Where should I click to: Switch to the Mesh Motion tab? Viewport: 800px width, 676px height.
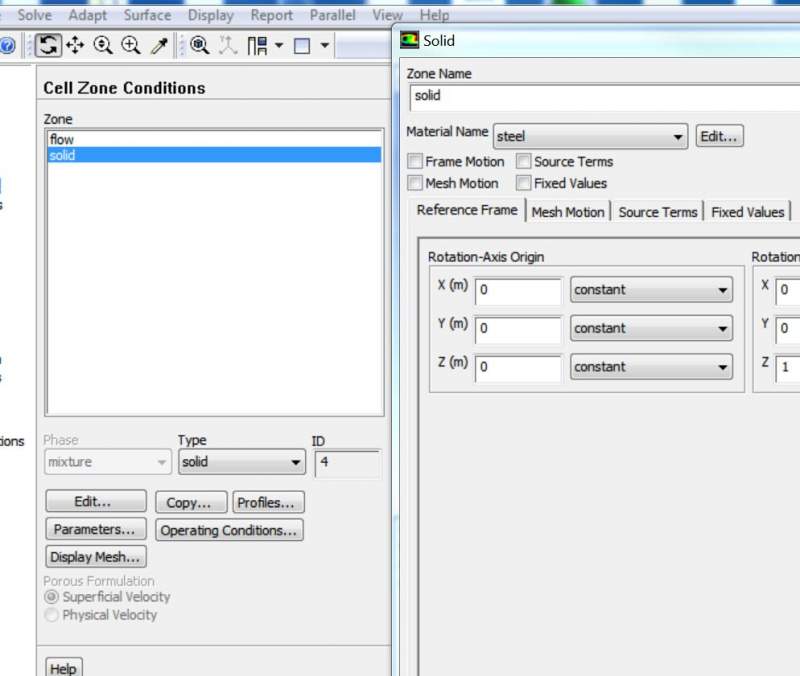(568, 212)
